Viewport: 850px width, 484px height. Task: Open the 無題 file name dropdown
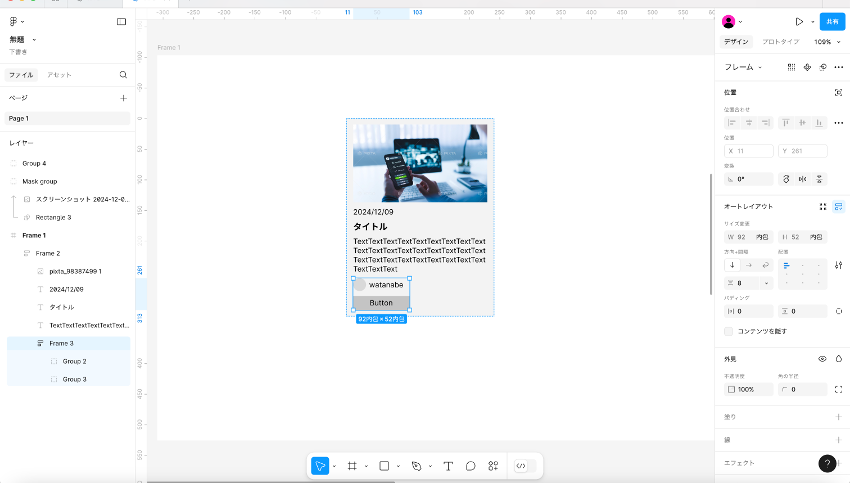[x=22, y=40]
